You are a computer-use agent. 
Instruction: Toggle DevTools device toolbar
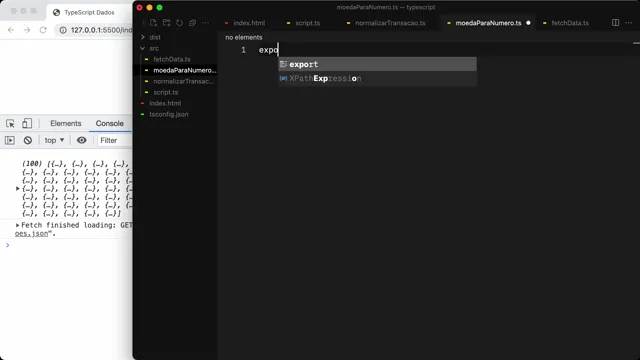click(27, 123)
